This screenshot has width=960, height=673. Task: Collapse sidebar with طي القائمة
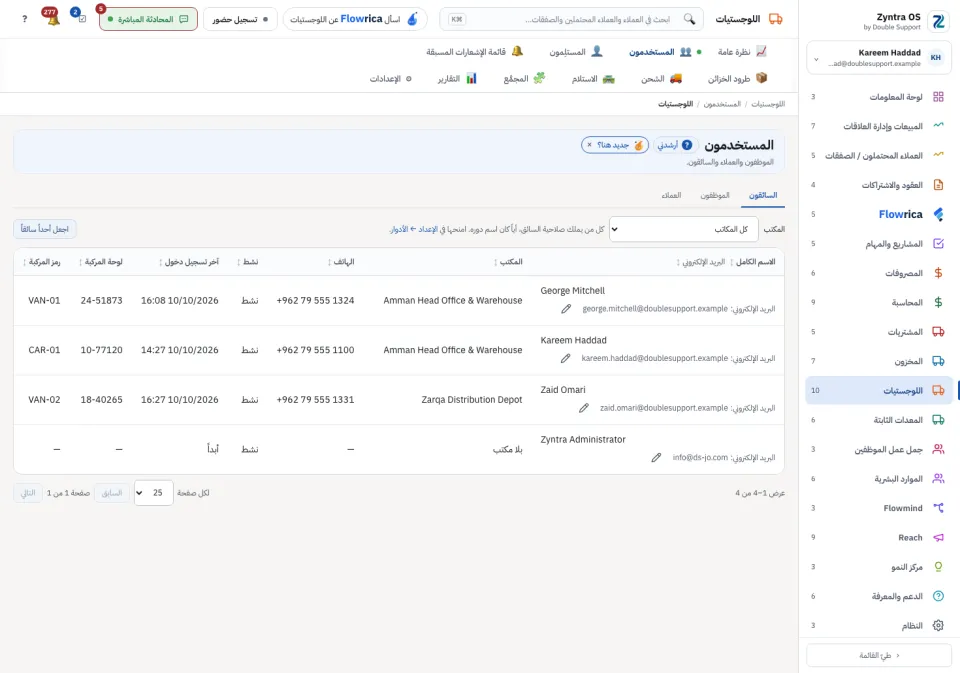click(x=879, y=655)
